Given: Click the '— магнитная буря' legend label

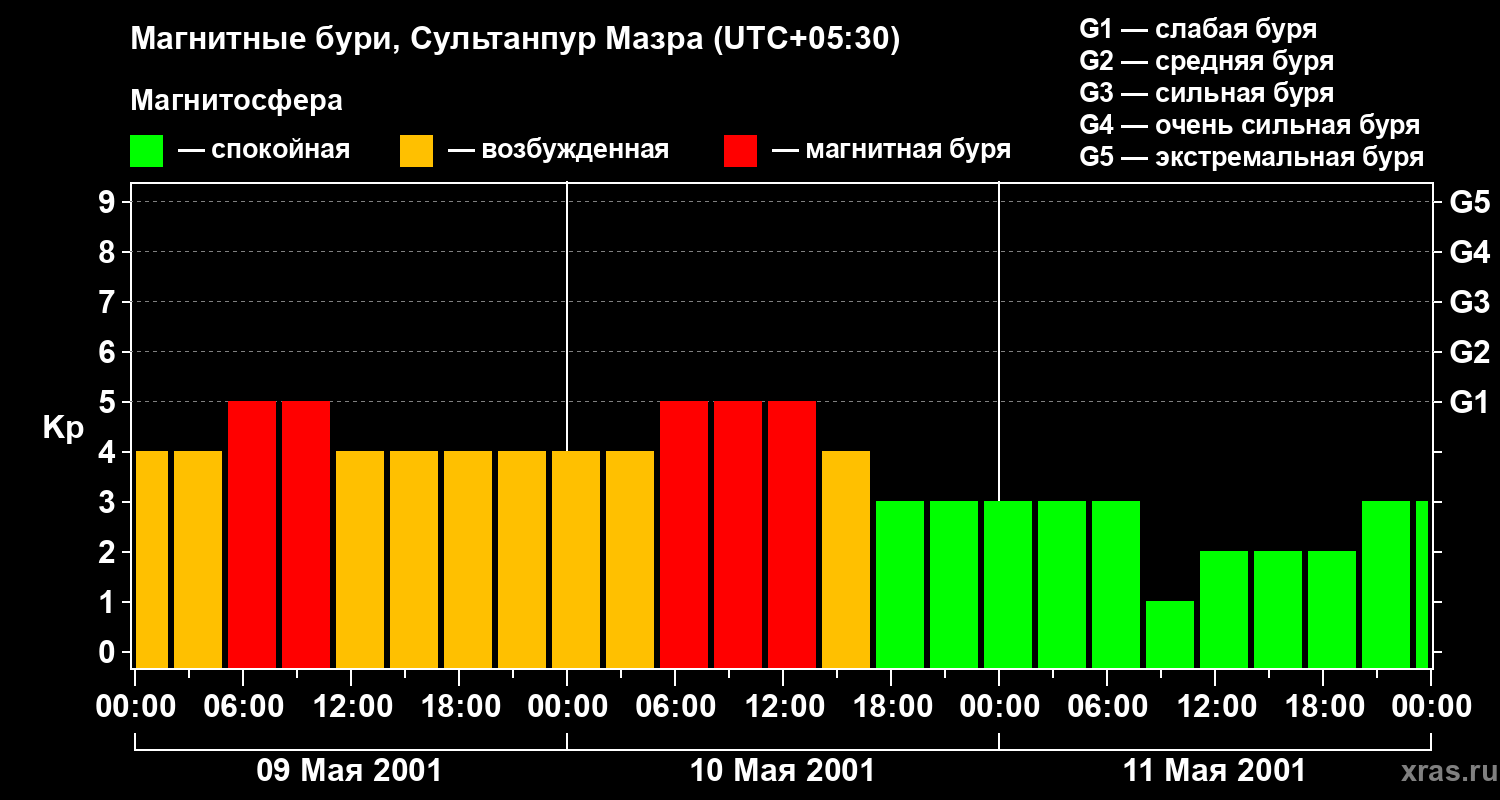Looking at the screenshot, I should point(891,150).
